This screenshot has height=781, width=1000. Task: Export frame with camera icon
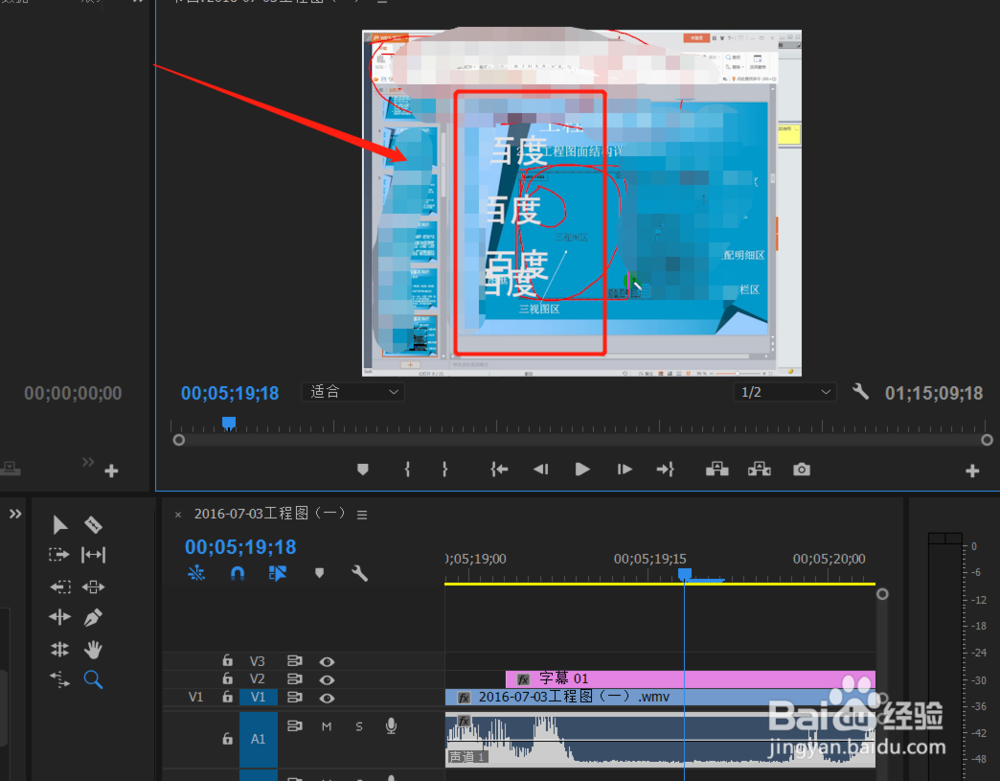tap(802, 470)
